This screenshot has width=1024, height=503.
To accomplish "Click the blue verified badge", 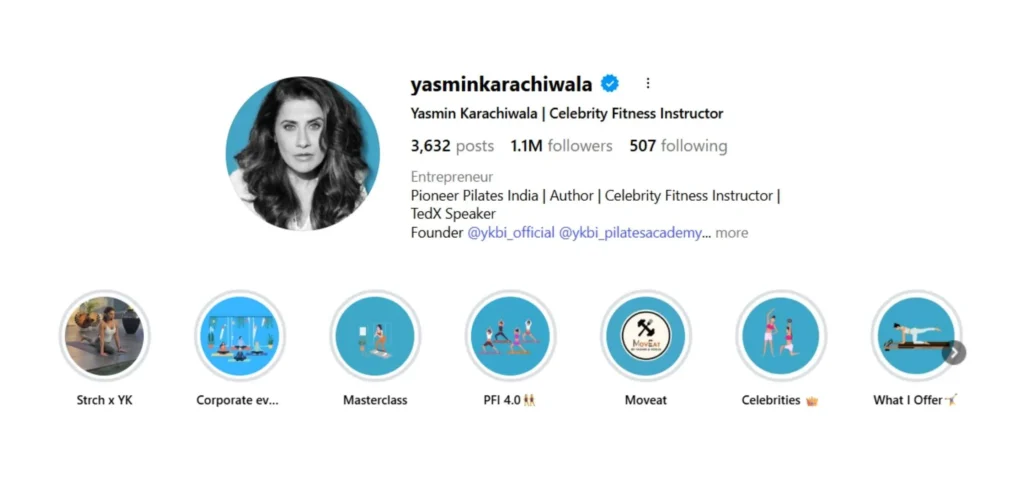I will click(x=609, y=84).
